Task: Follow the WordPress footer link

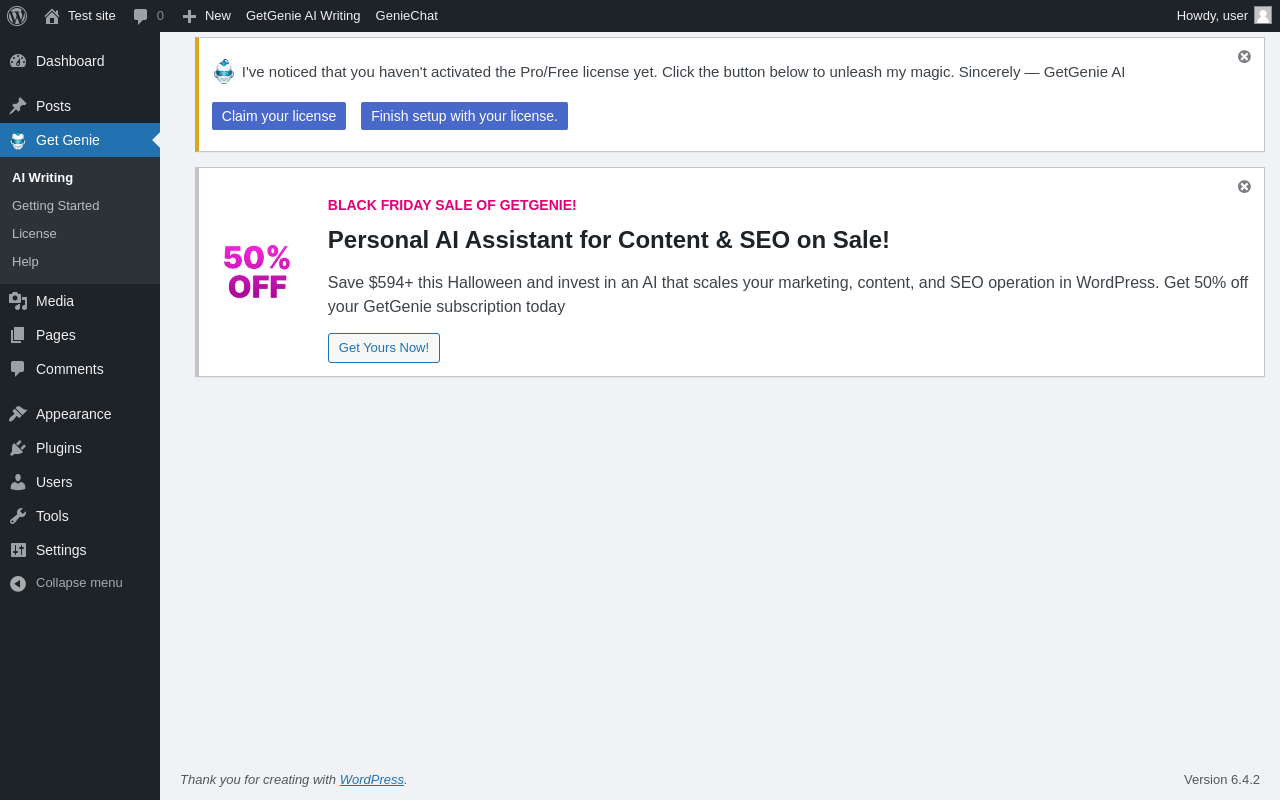Action: coord(372,780)
